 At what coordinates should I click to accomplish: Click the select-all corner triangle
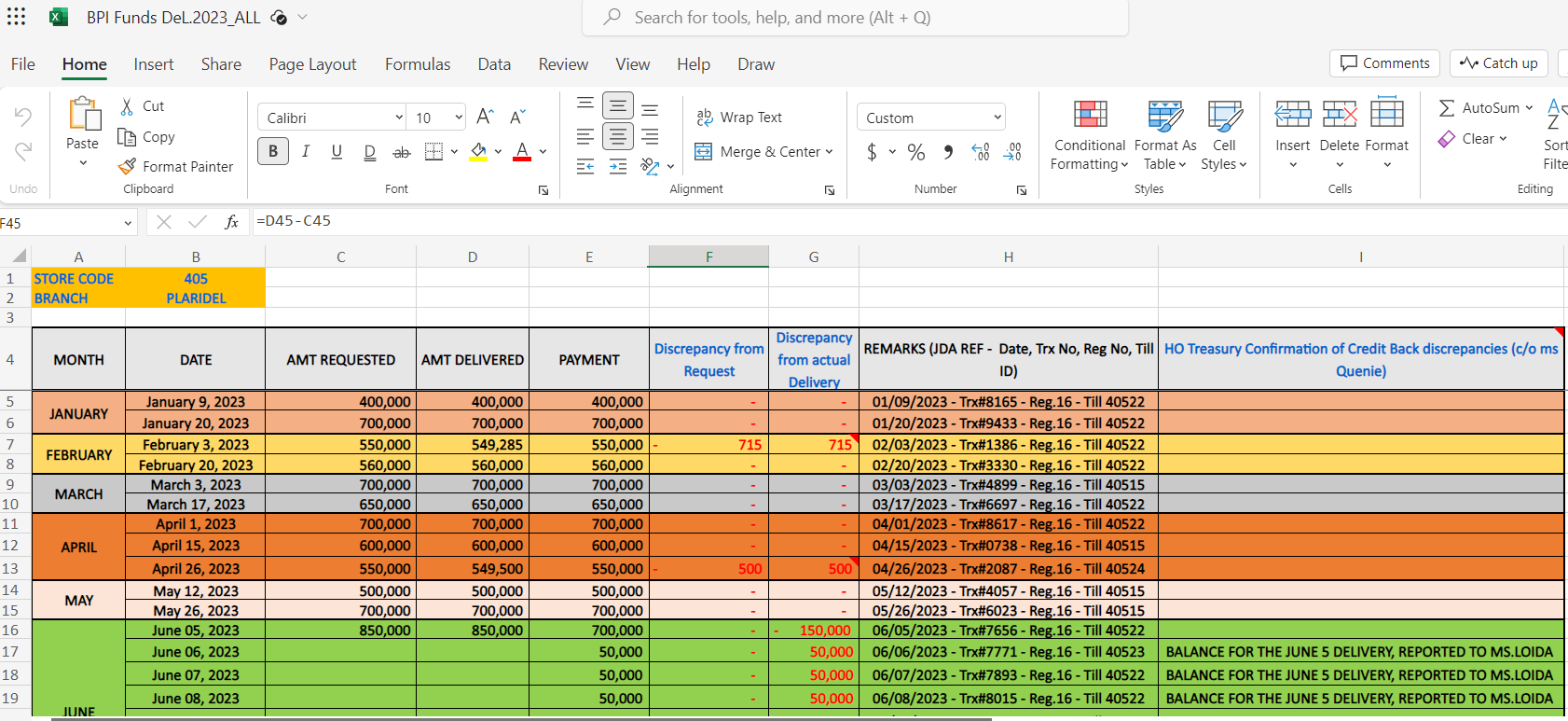pyautogui.click(x=18, y=257)
